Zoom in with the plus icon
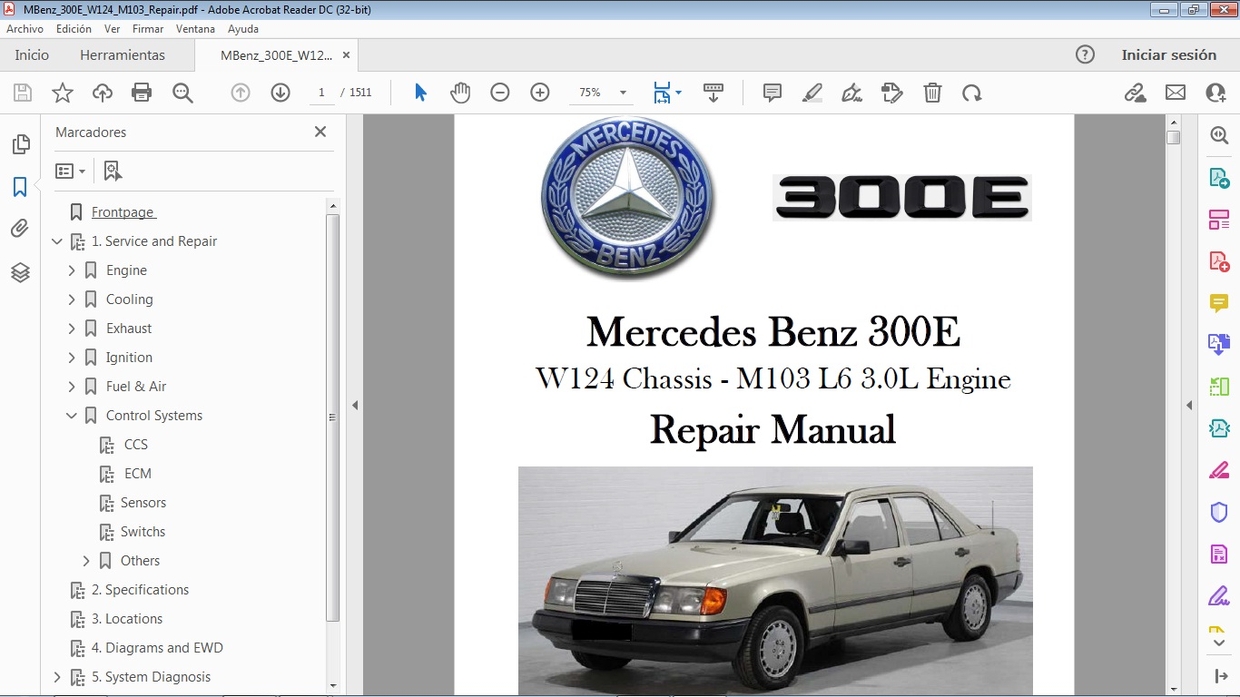 (x=540, y=93)
